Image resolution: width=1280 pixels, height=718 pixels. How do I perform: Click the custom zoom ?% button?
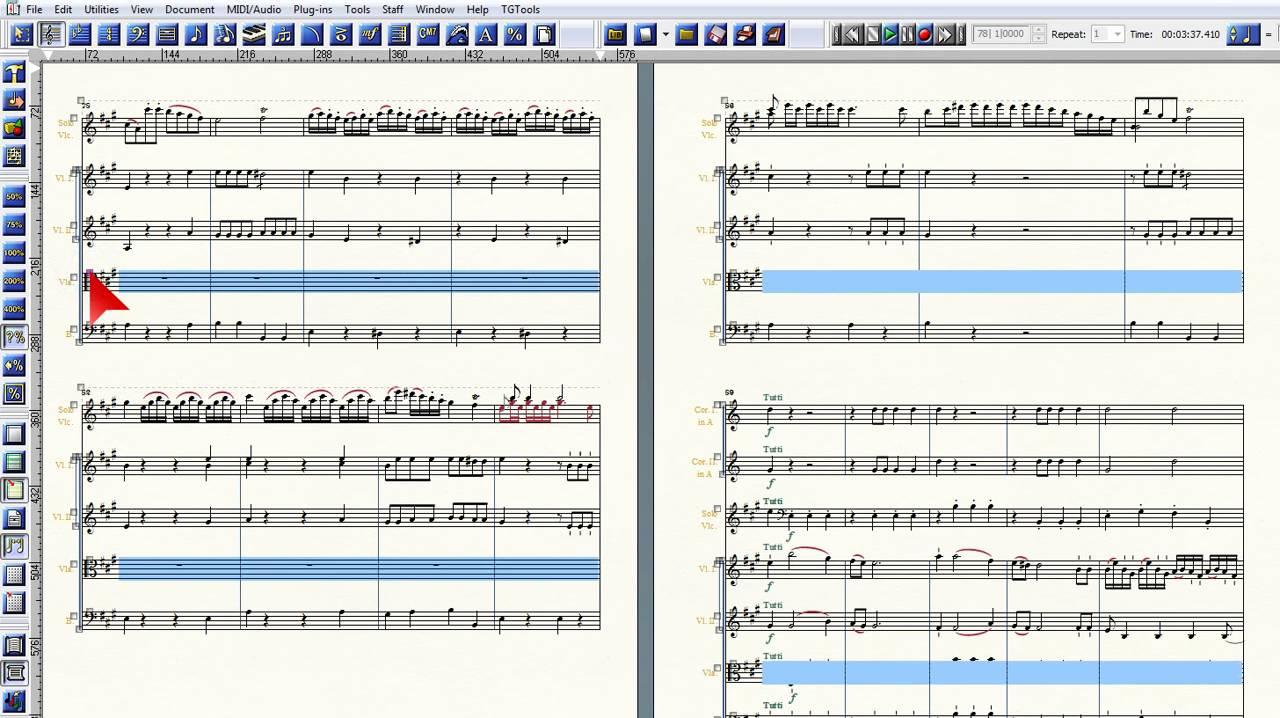tap(14, 337)
